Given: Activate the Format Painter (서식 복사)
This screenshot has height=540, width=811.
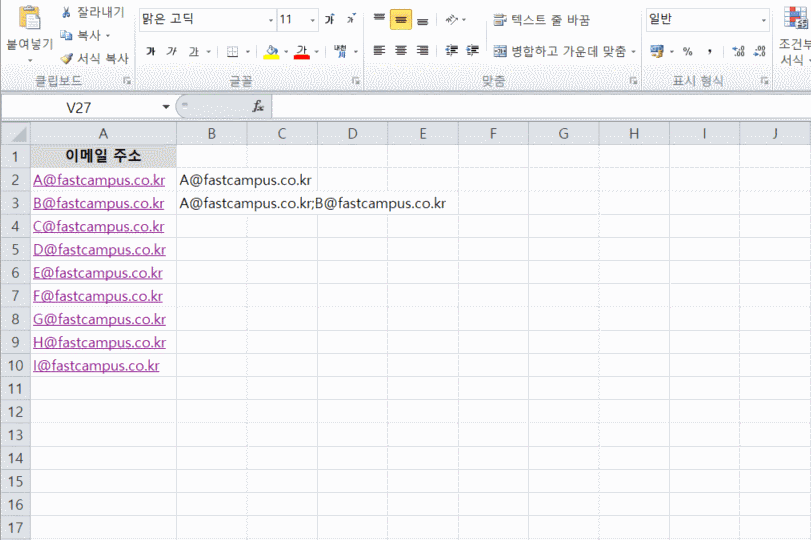Looking at the screenshot, I should 94,58.
